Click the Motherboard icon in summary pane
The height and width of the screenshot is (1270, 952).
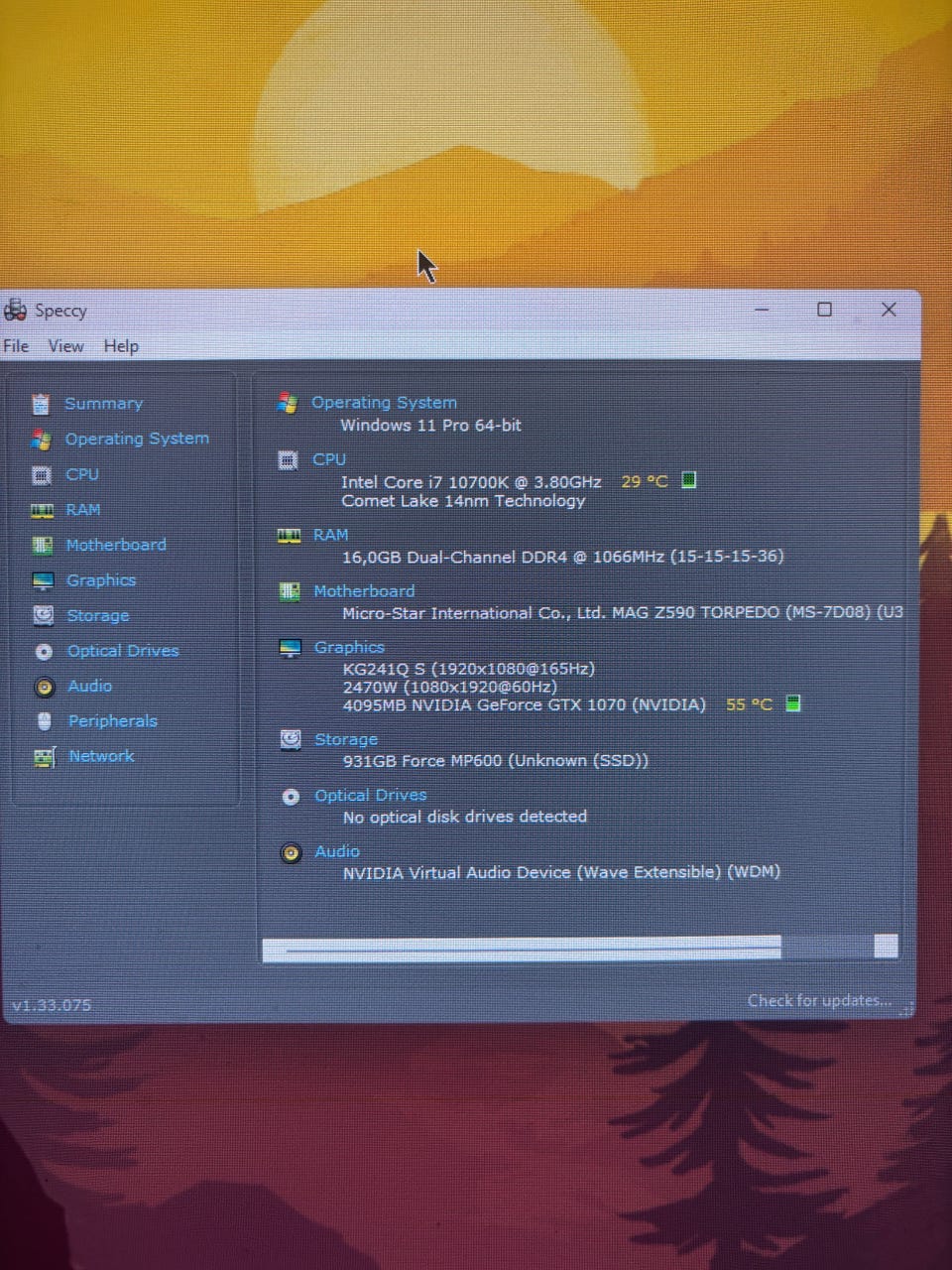pos(290,591)
